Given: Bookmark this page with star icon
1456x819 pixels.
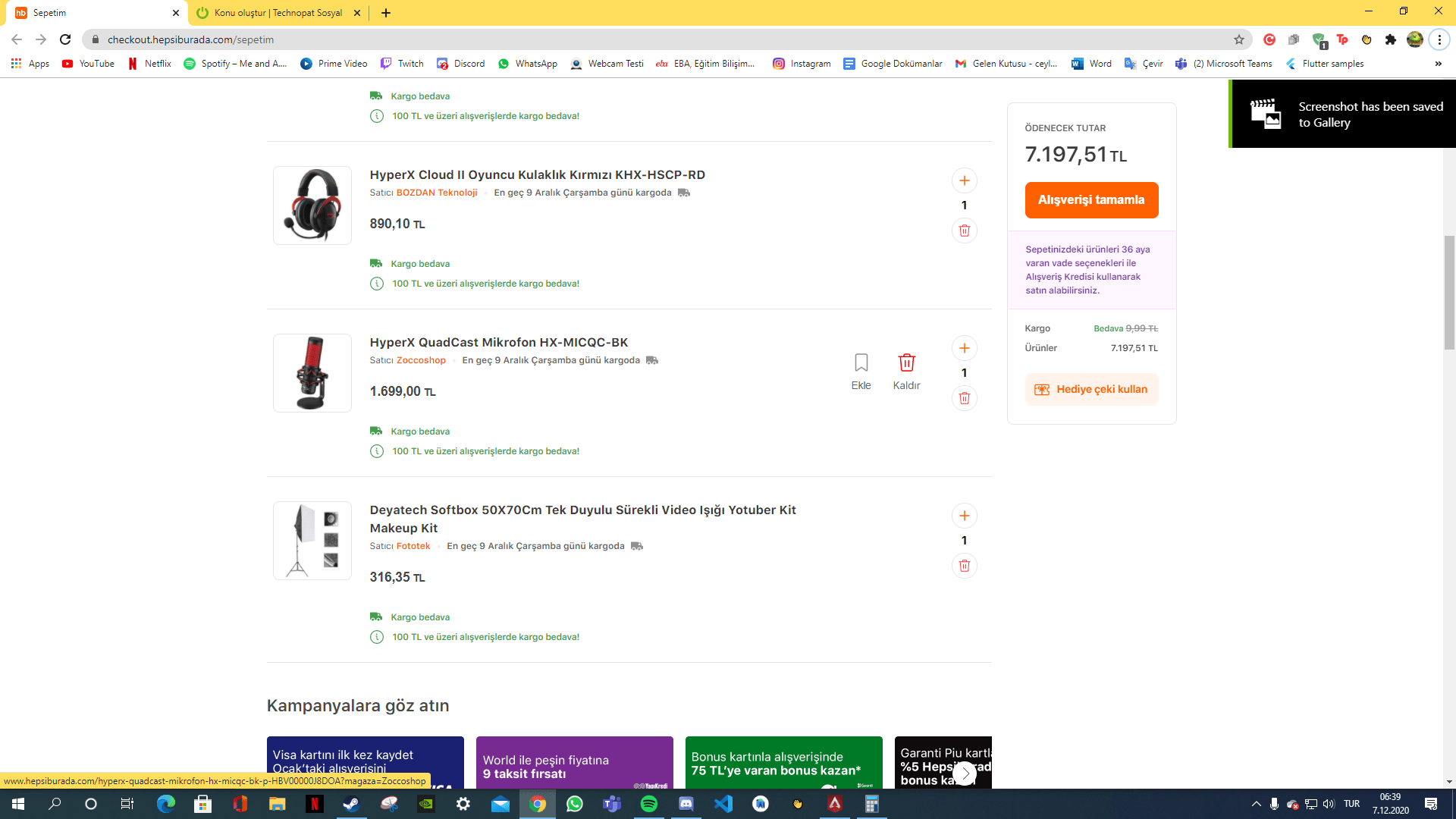Looking at the screenshot, I should 1238,39.
